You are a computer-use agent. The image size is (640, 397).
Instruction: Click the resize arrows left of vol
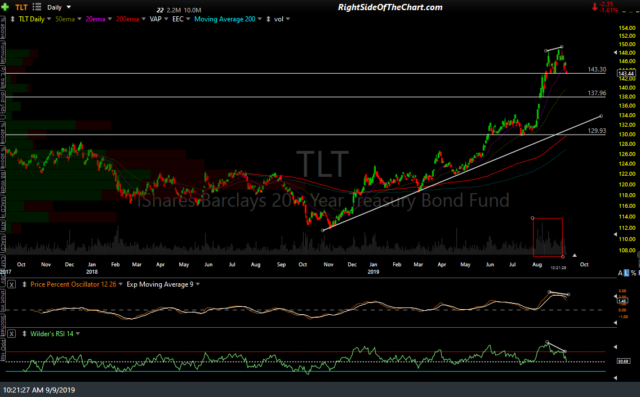268,19
